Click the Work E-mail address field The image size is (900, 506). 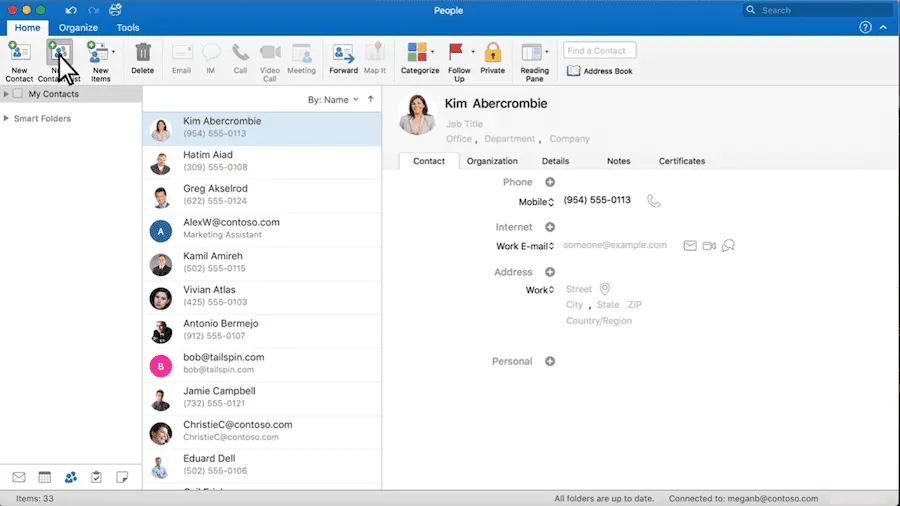tap(615, 245)
